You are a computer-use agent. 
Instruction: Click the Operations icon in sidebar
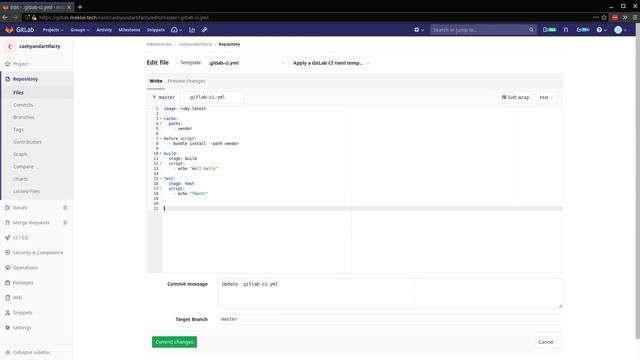coord(7,268)
